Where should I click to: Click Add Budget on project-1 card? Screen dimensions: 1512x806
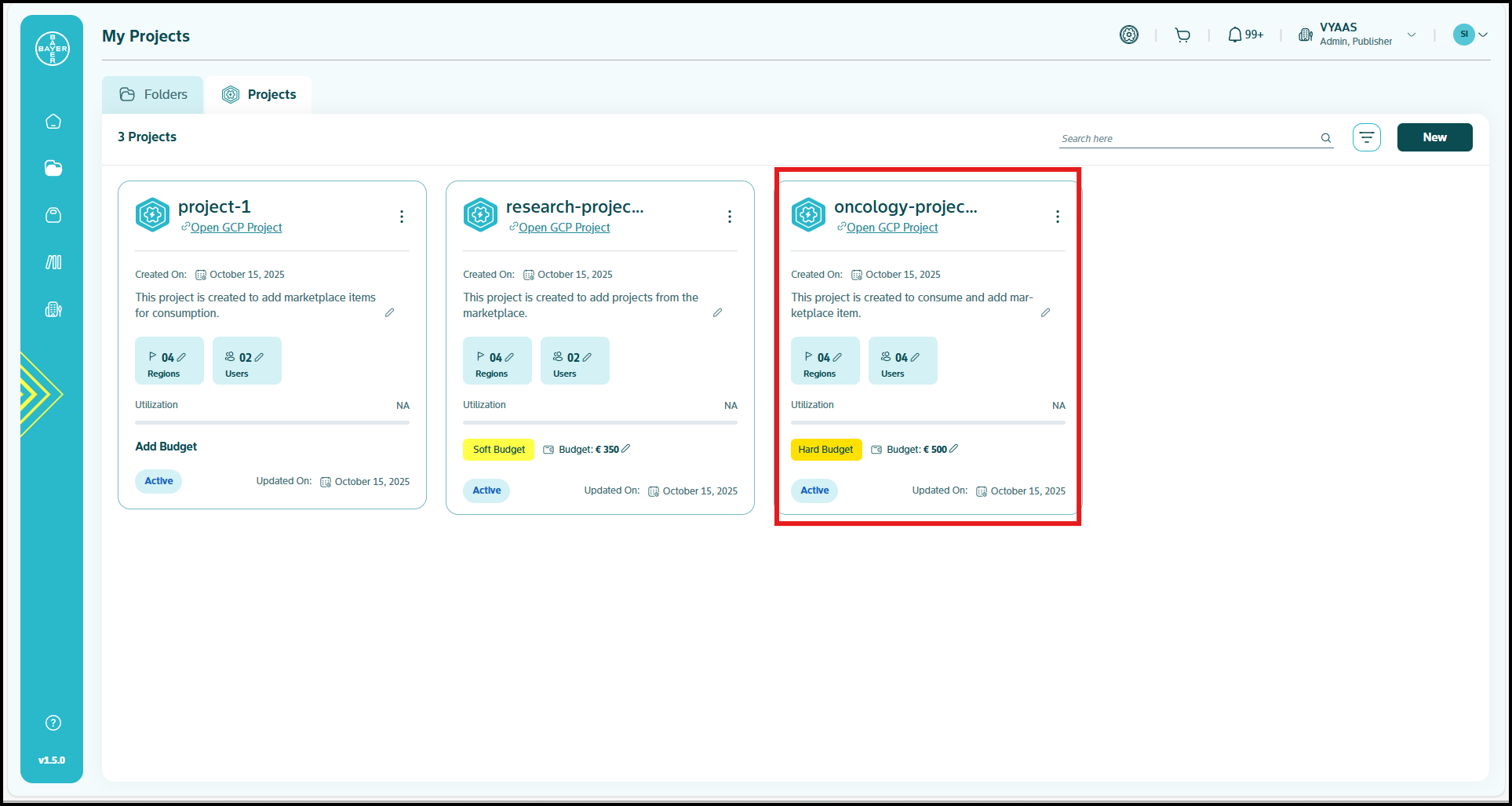166,447
